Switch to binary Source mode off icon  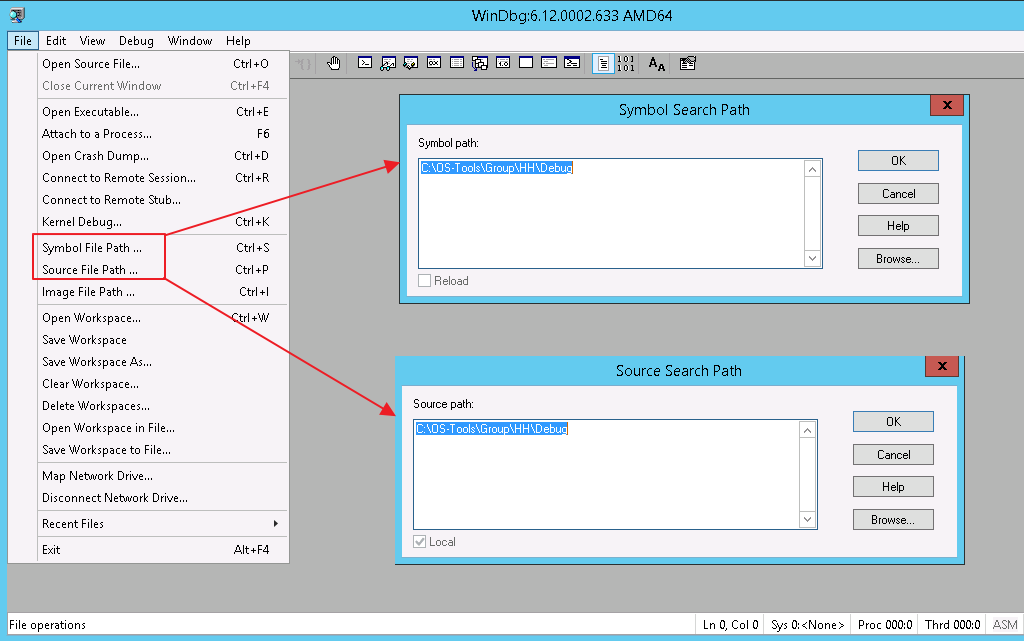tap(626, 63)
